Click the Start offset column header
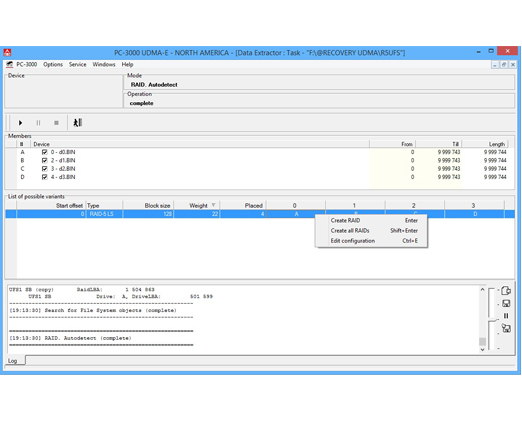This screenshot has width=522, height=435. click(51, 206)
